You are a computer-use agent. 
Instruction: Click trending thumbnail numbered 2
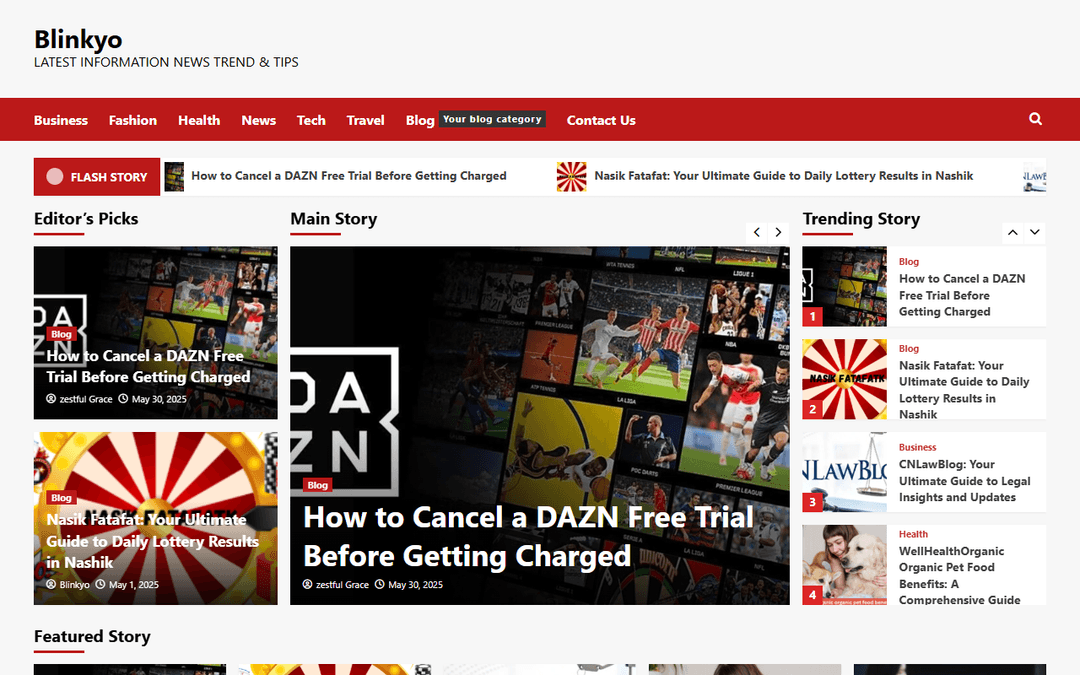click(x=844, y=379)
